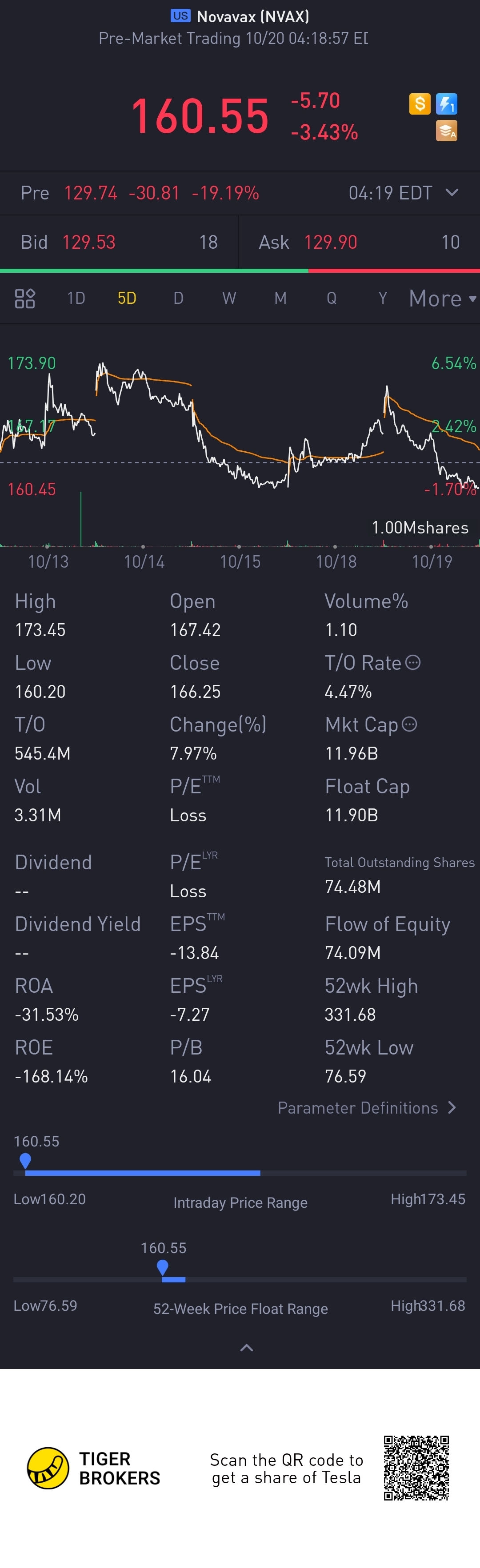The width and height of the screenshot is (480, 1568).
Task: Open Parameter Definitions link
Action: (x=367, y=1108)
